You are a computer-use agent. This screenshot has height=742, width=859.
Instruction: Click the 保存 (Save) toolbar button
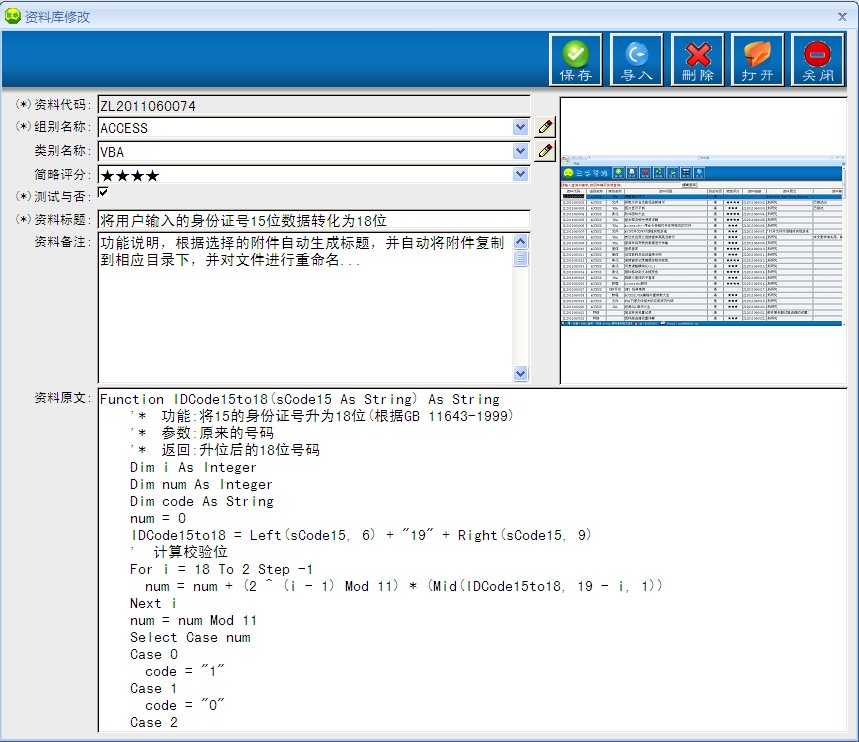click(x=575, y=60)
